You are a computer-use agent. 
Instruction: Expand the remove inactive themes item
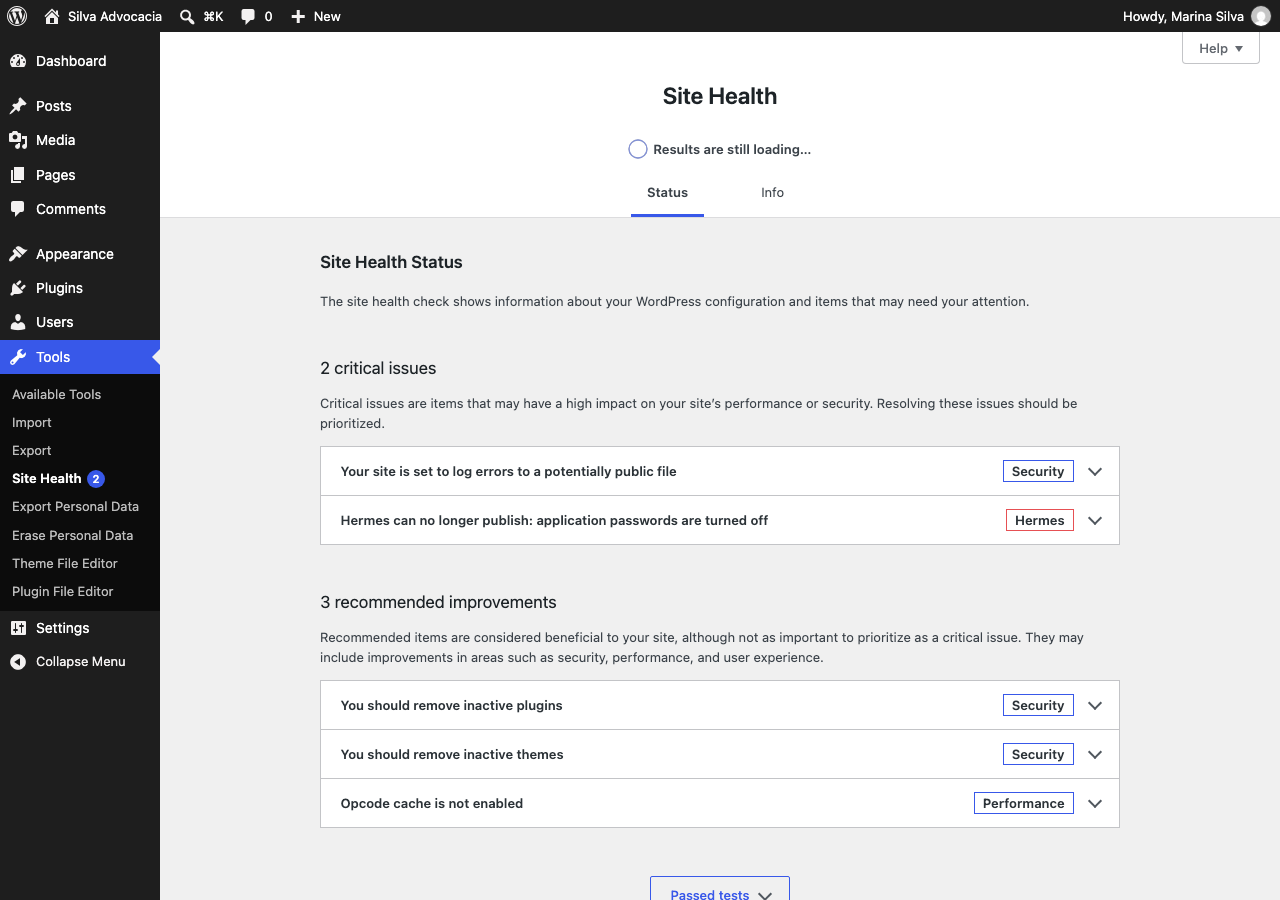click(x=720, y=754)
